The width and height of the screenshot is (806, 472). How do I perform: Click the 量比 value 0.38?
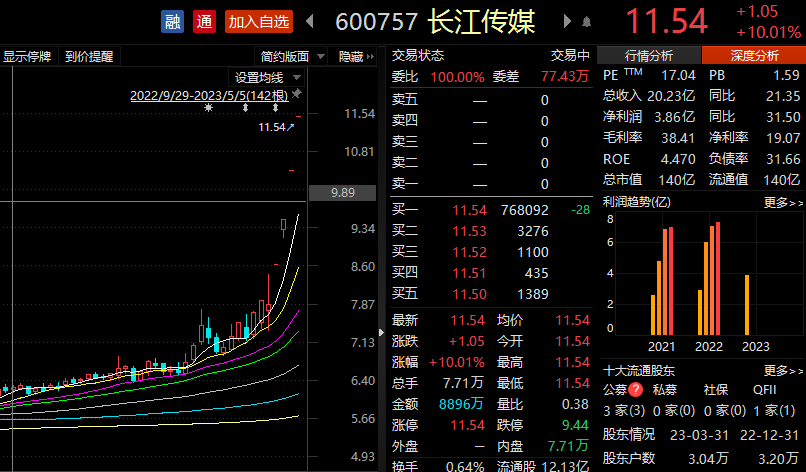click(x=575, y=404)
